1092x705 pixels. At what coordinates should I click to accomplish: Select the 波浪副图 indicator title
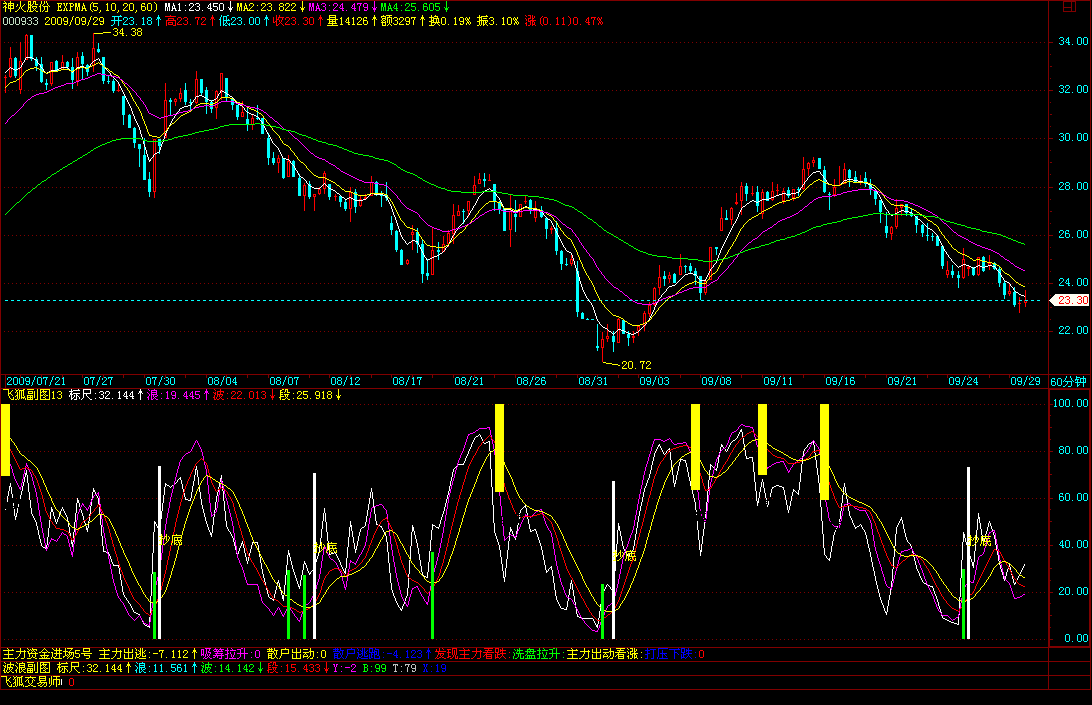click(25, 668)
